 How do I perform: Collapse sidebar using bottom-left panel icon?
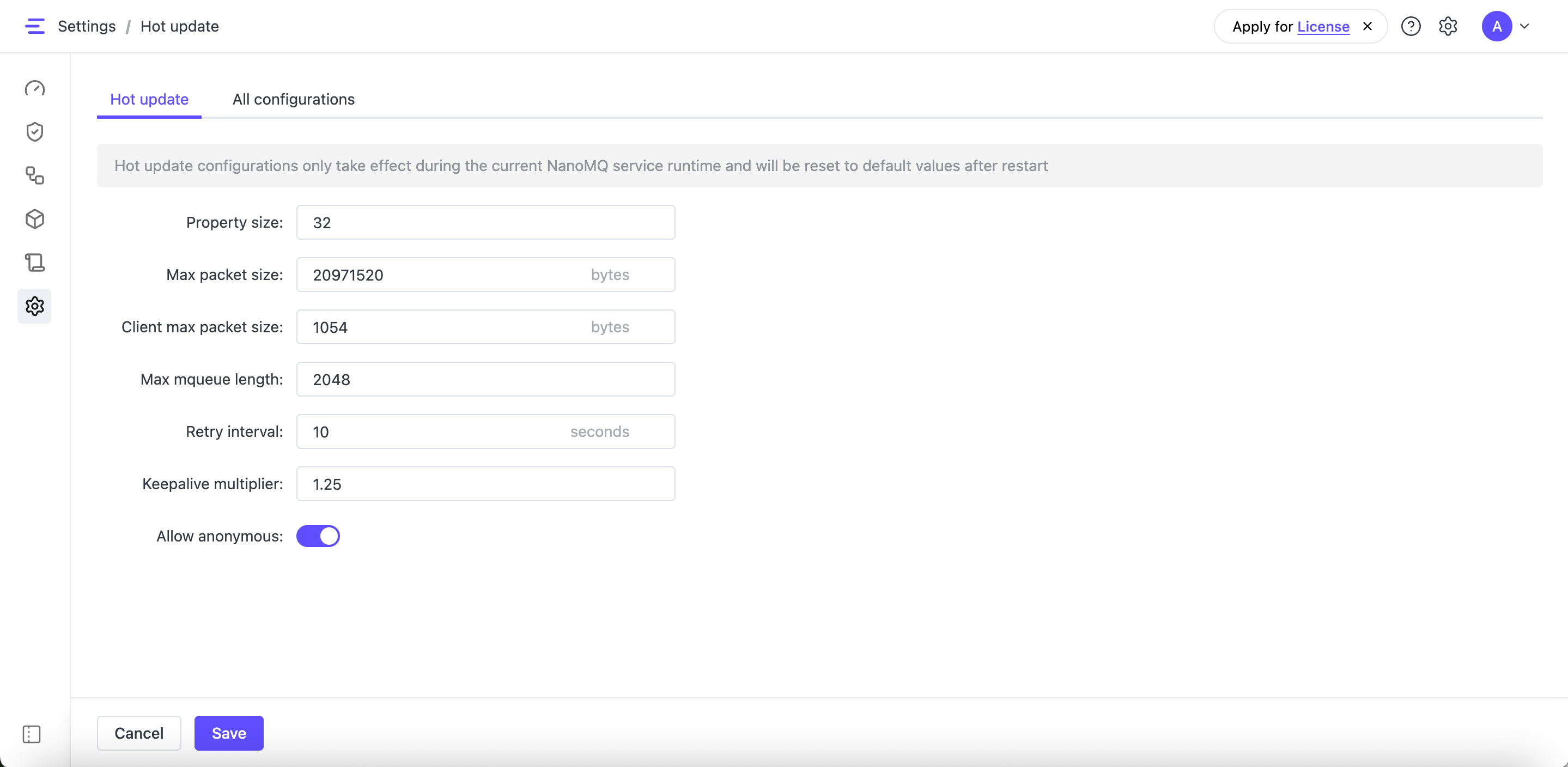click(x=32, y=734)
